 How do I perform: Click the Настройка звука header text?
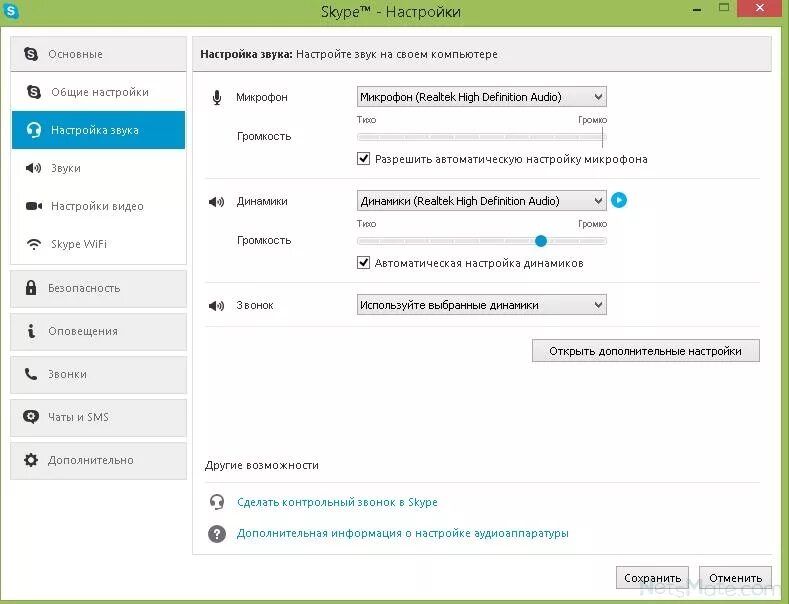tap(246, 54)
